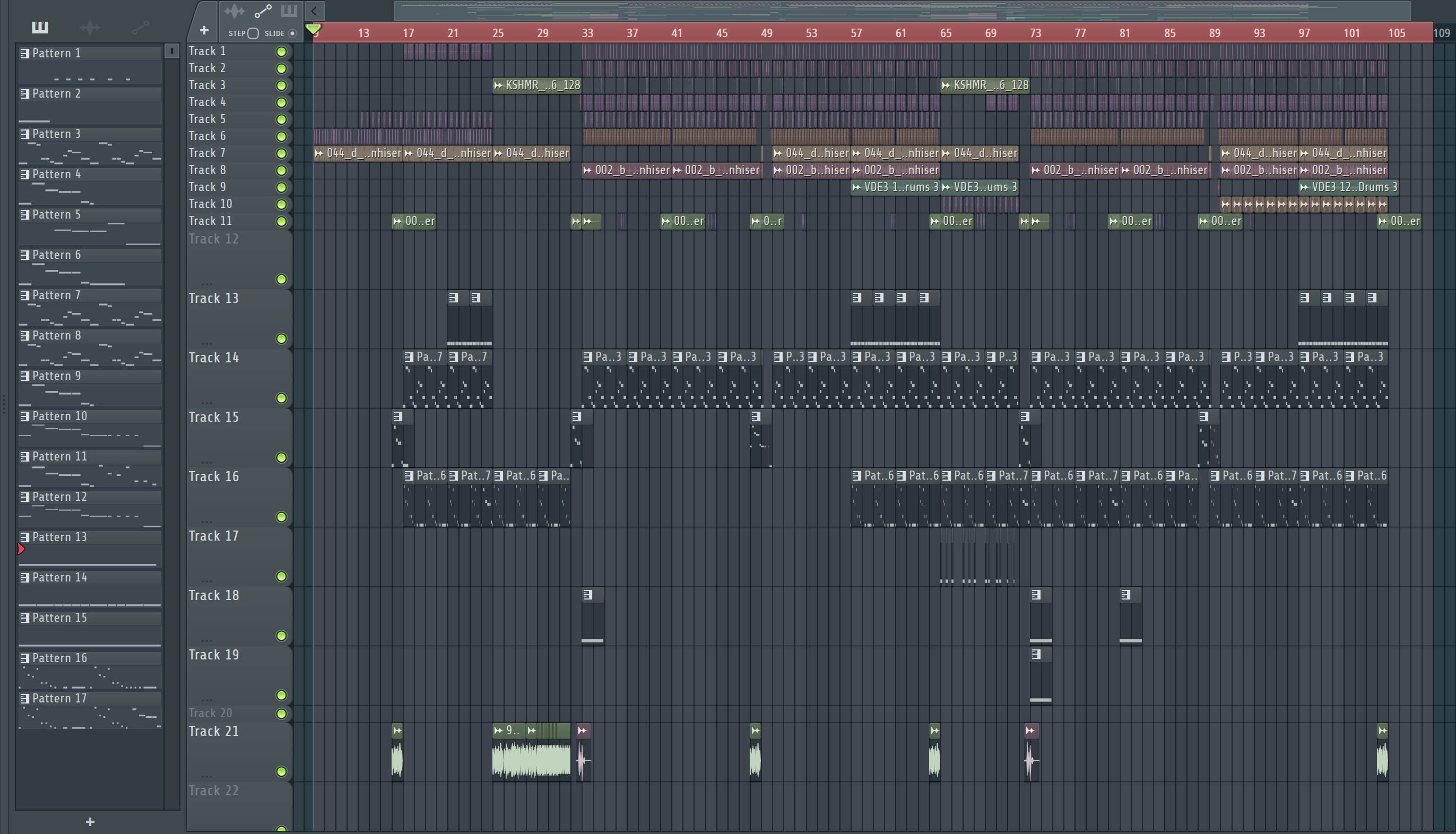Image resolution: width=1456 pixels, height=834 pixels.
Task: Mute Track 16 with its green LED
Action: pos(281,517)
